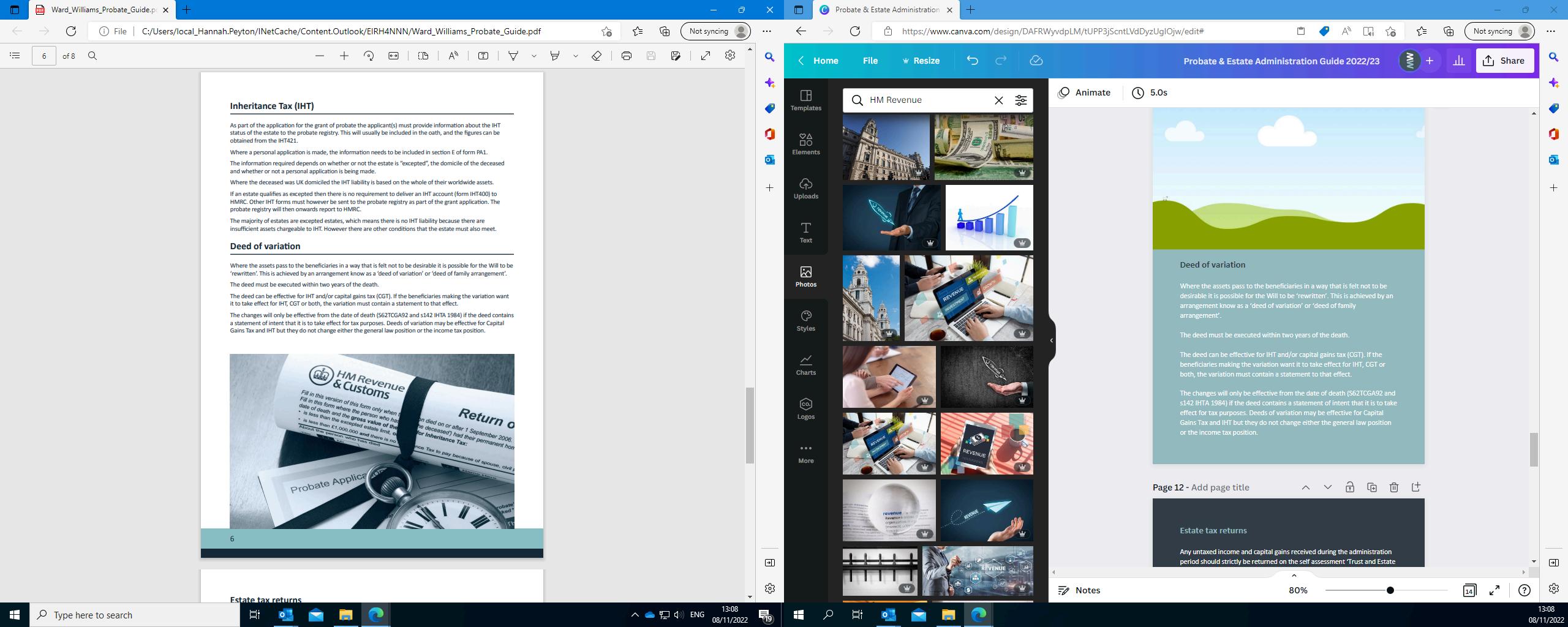
Task: Print the PDF document
Action: pos(626,56)
